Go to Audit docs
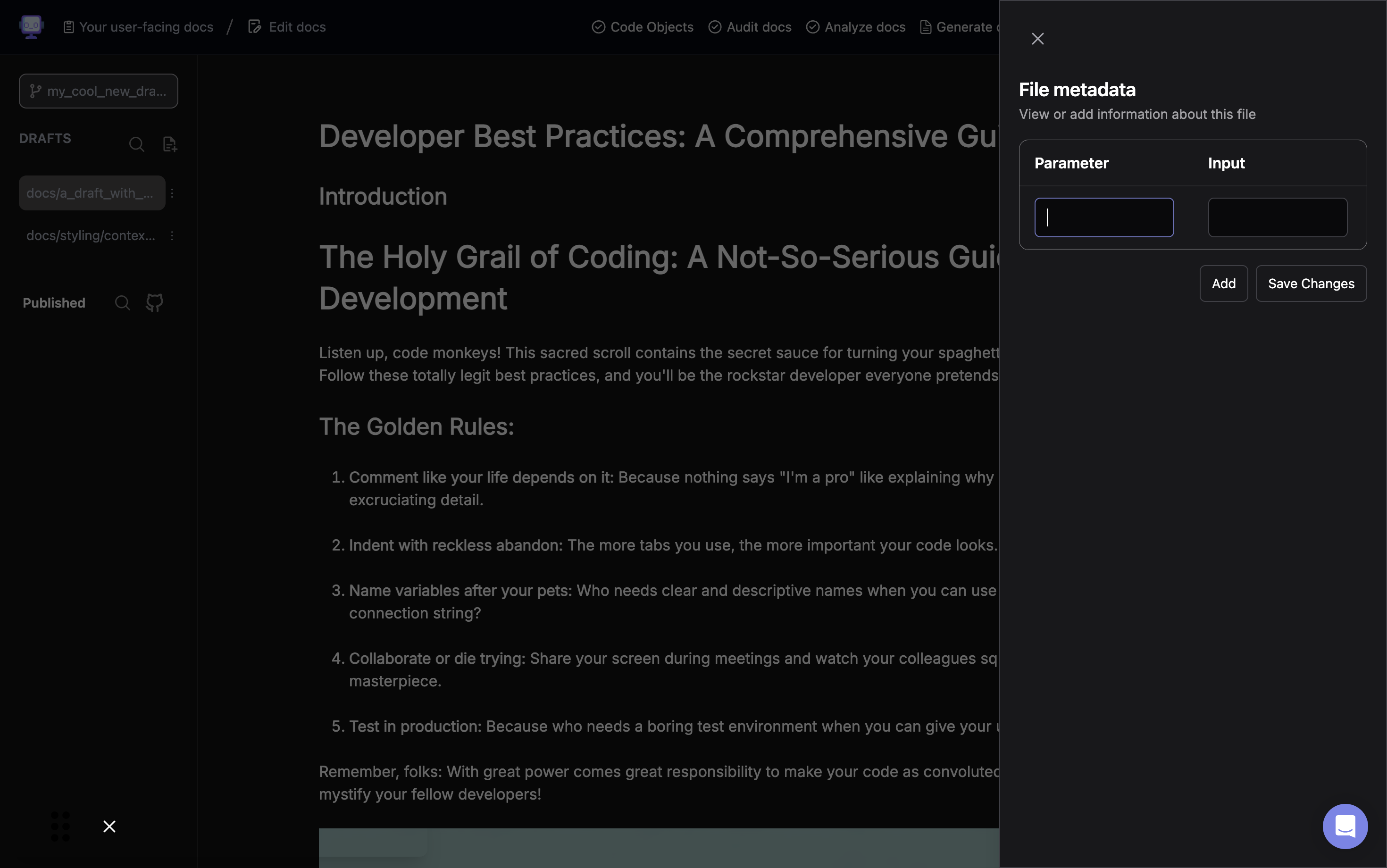This screenshot has width=1387, height=868. [x=750, y=27]
